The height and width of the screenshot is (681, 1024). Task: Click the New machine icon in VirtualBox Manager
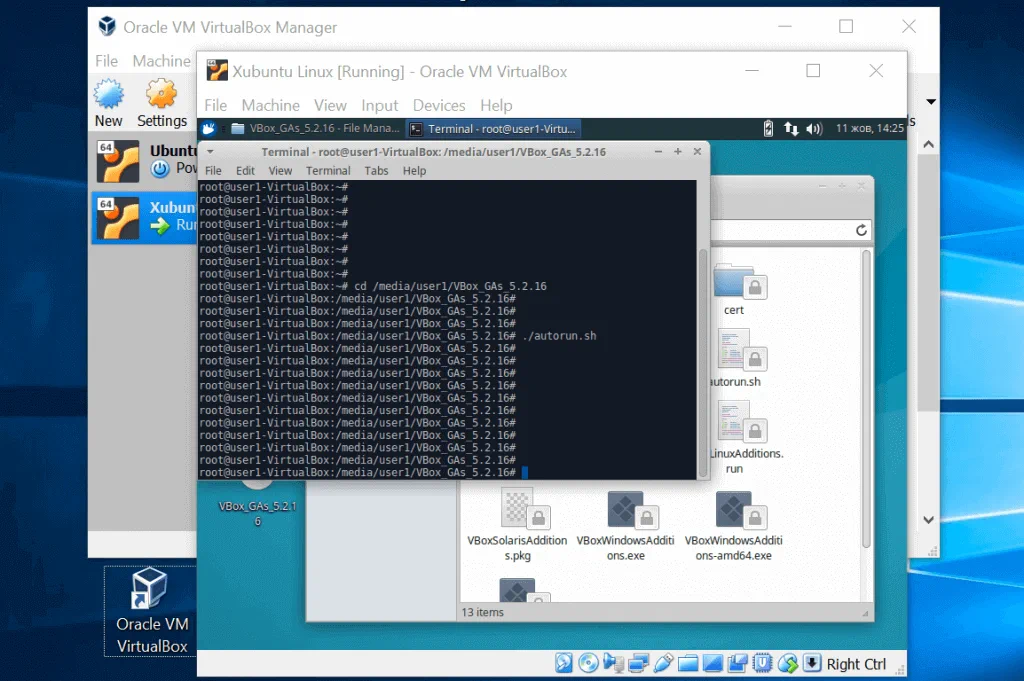pos(108,104)
